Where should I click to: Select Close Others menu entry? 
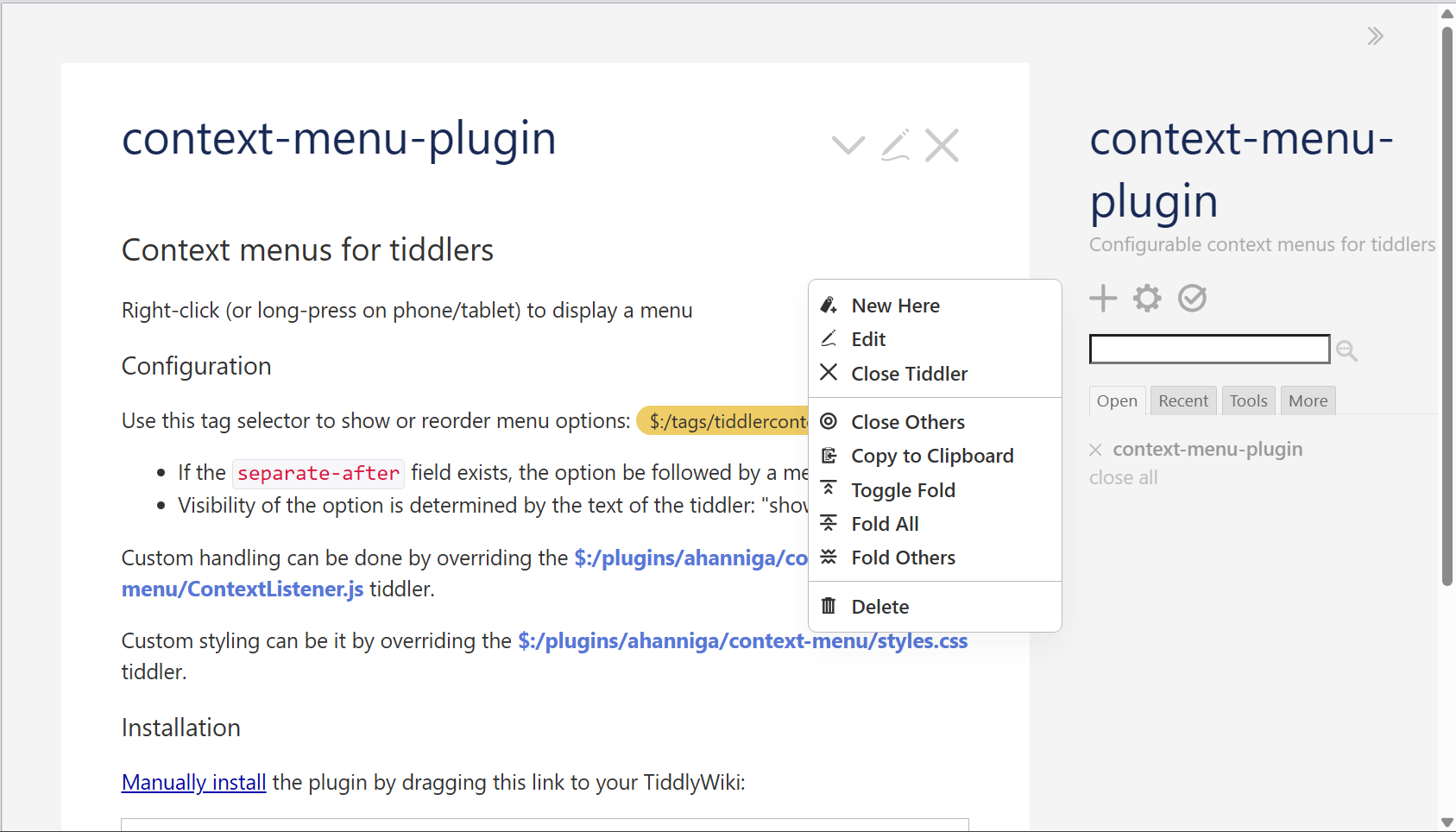(x=935, y=422)
